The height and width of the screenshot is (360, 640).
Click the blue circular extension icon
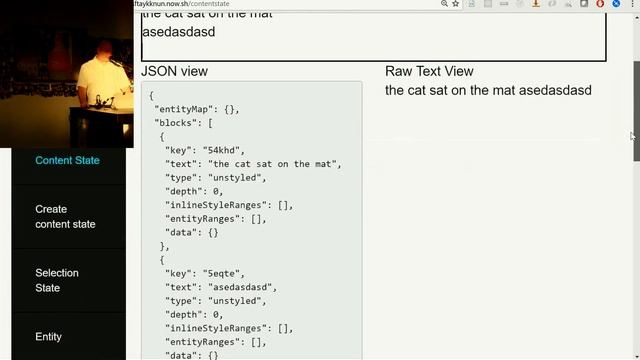pos(616,4)
